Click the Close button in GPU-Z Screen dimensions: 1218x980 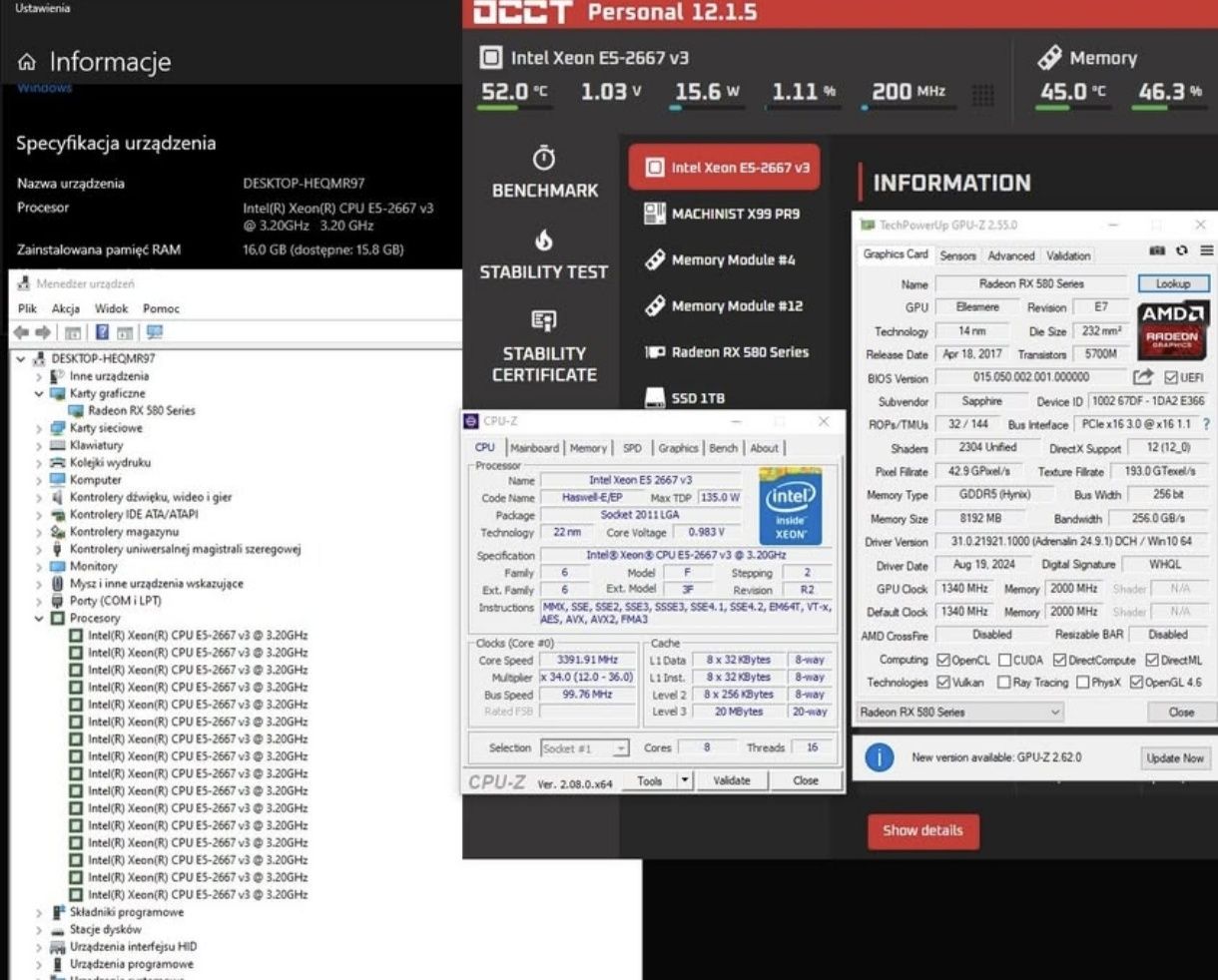pyautogui.click(x=1181, y=713)
